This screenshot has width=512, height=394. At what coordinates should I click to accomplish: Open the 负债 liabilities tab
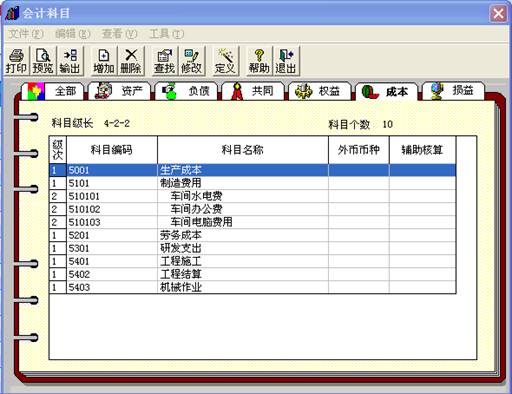pyautogui.click(x=186, y=91)
